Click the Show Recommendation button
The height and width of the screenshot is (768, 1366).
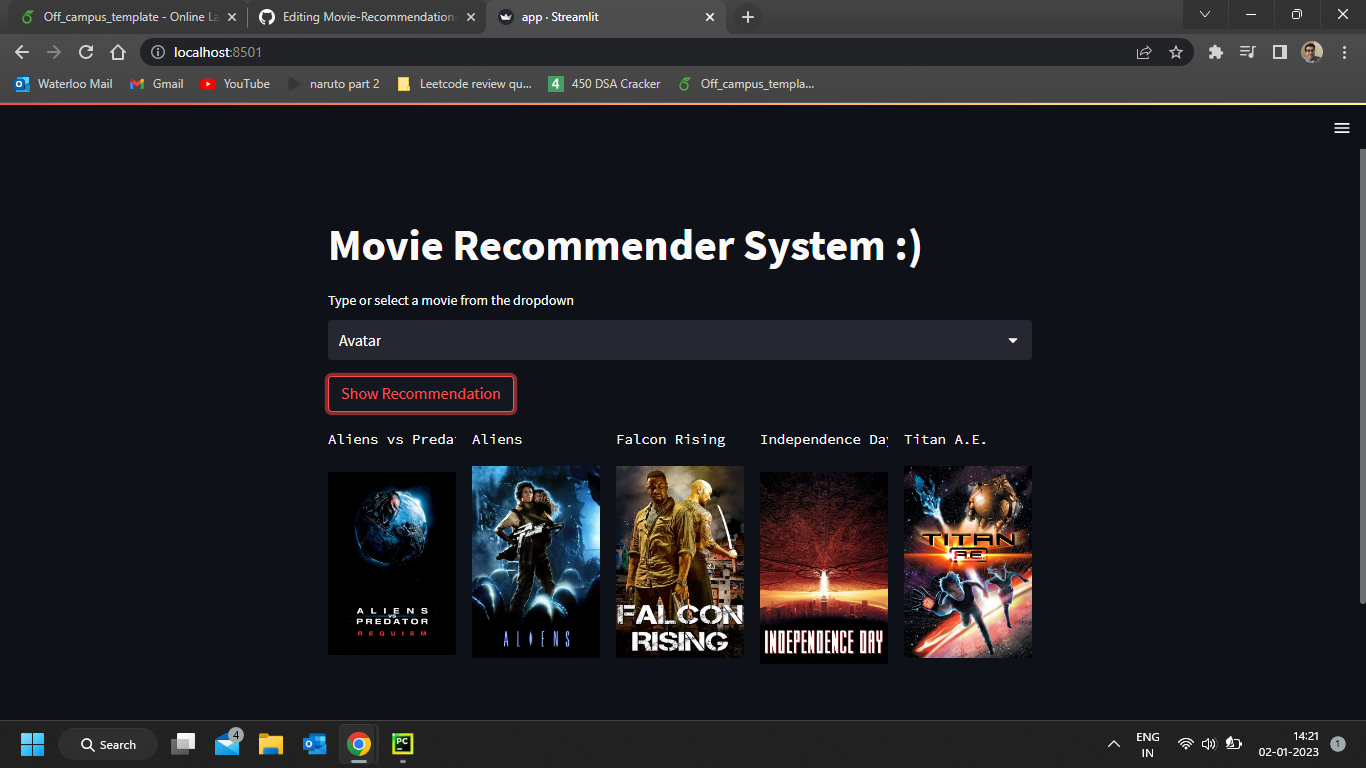[x=421, y=394]
